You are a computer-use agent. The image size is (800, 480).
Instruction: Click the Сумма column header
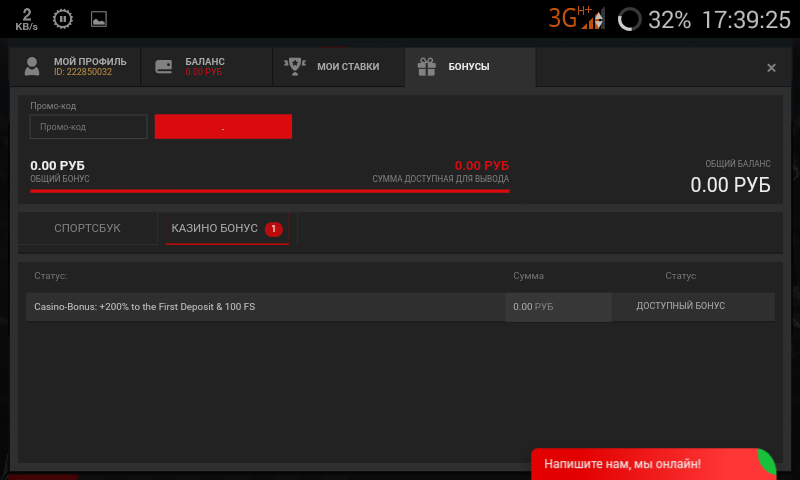pos(528,275)
